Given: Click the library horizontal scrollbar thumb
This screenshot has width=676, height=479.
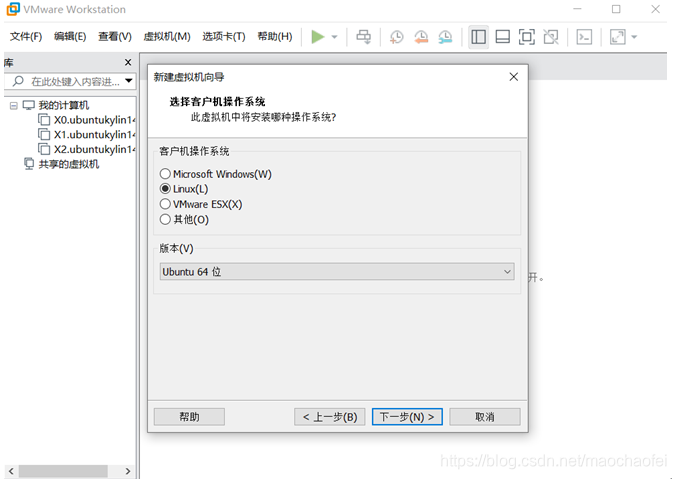Looking at the screenshot, I should tap(63, 471).
